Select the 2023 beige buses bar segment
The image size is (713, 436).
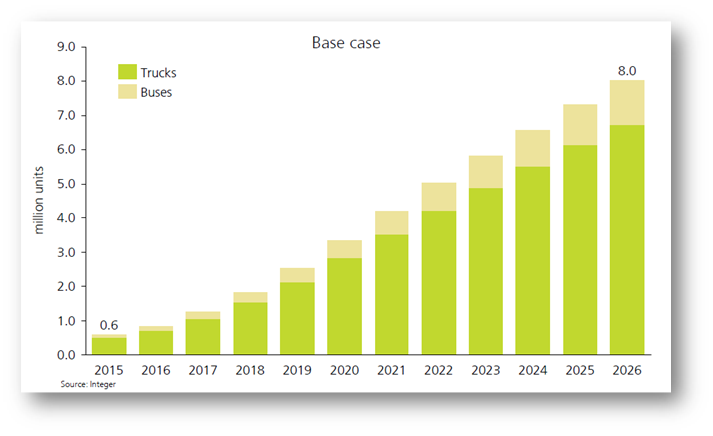pyautogui.click(x=486, y=172)
